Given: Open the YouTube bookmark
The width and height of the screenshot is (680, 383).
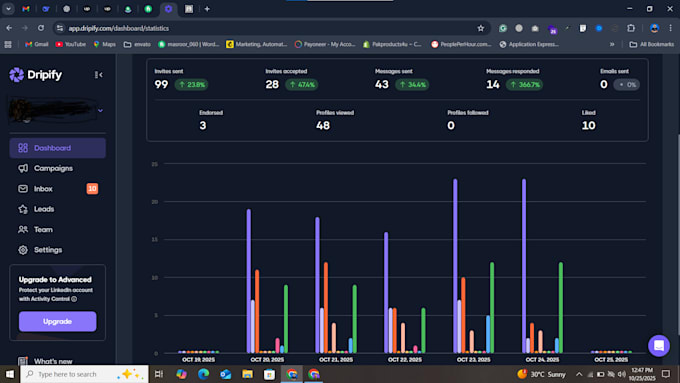Looking at the screenshot, I should [x=71, y=44].
